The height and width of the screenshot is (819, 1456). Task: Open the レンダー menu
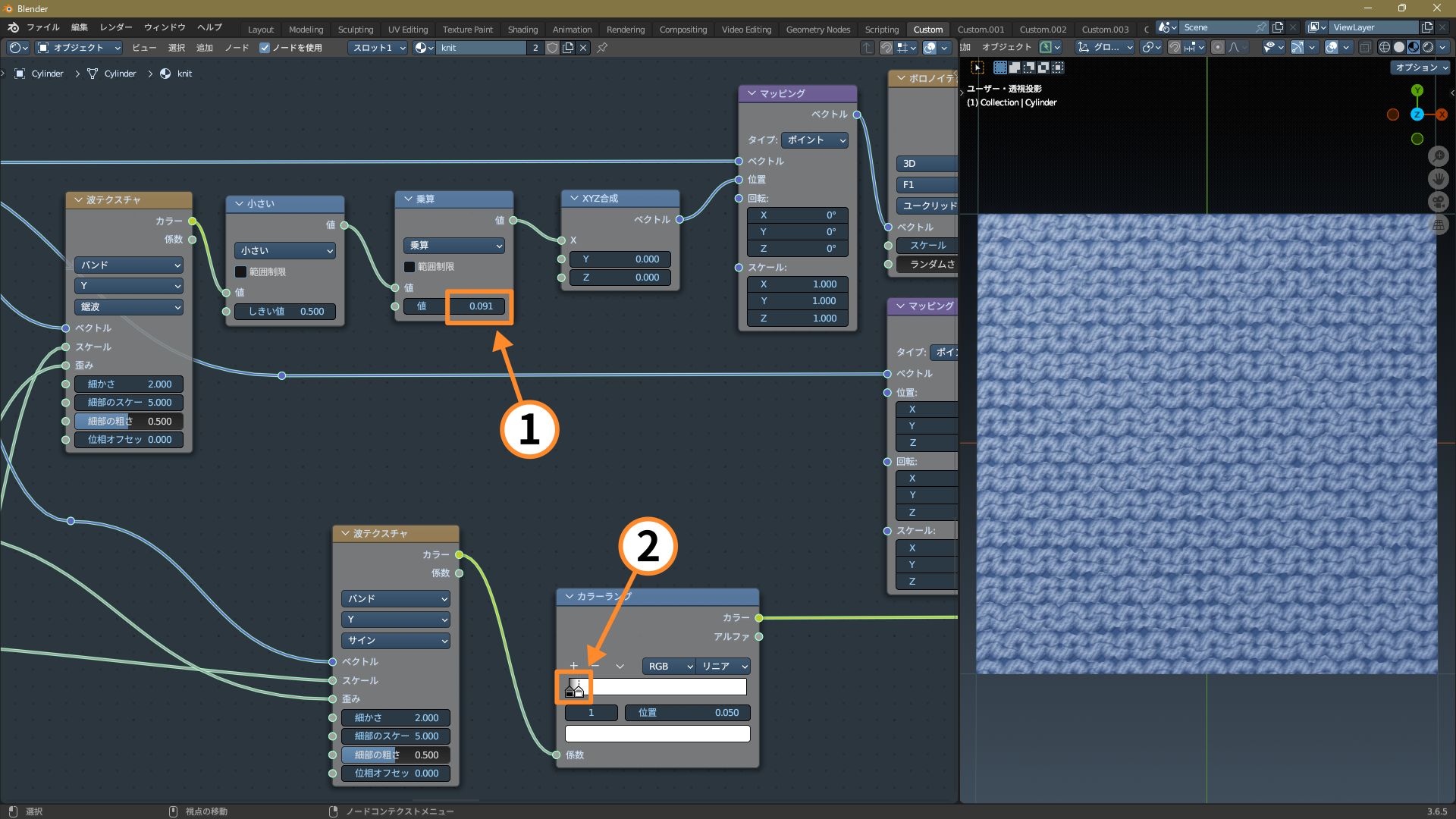116,27
